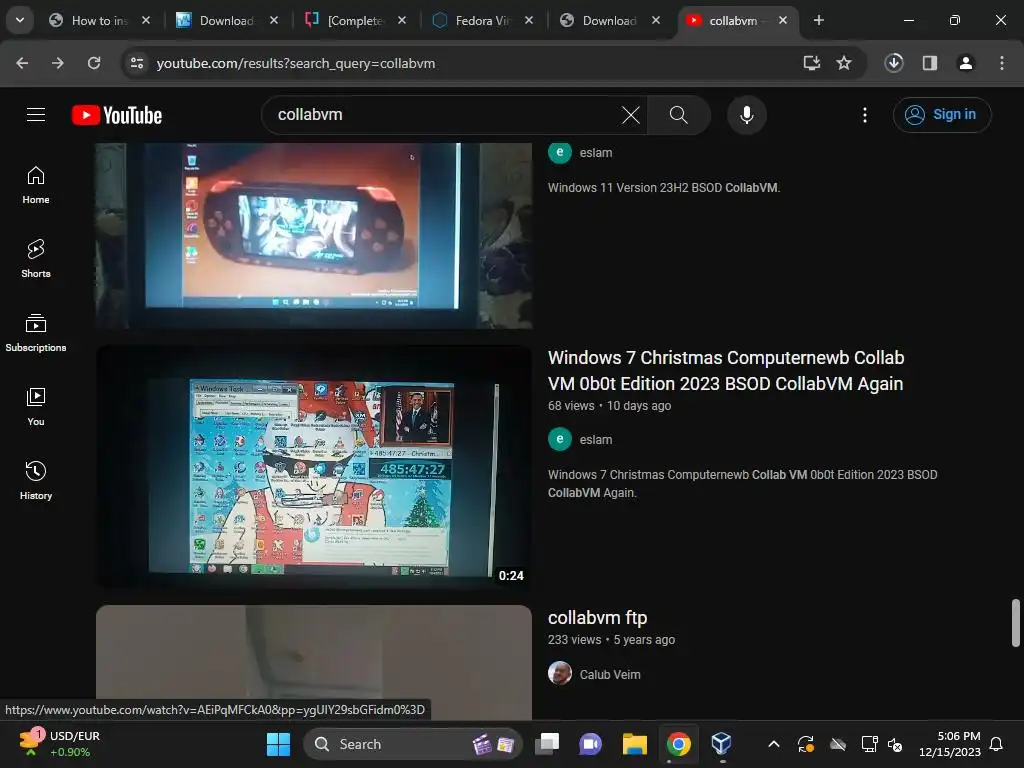The height and width of the screenshot is (768, 1024).
Task: Switch to '[Complete' tab
Action: pos(355,21)
